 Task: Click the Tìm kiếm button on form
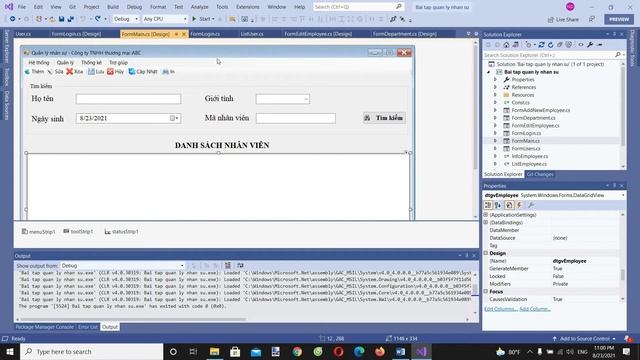point(384,118)
